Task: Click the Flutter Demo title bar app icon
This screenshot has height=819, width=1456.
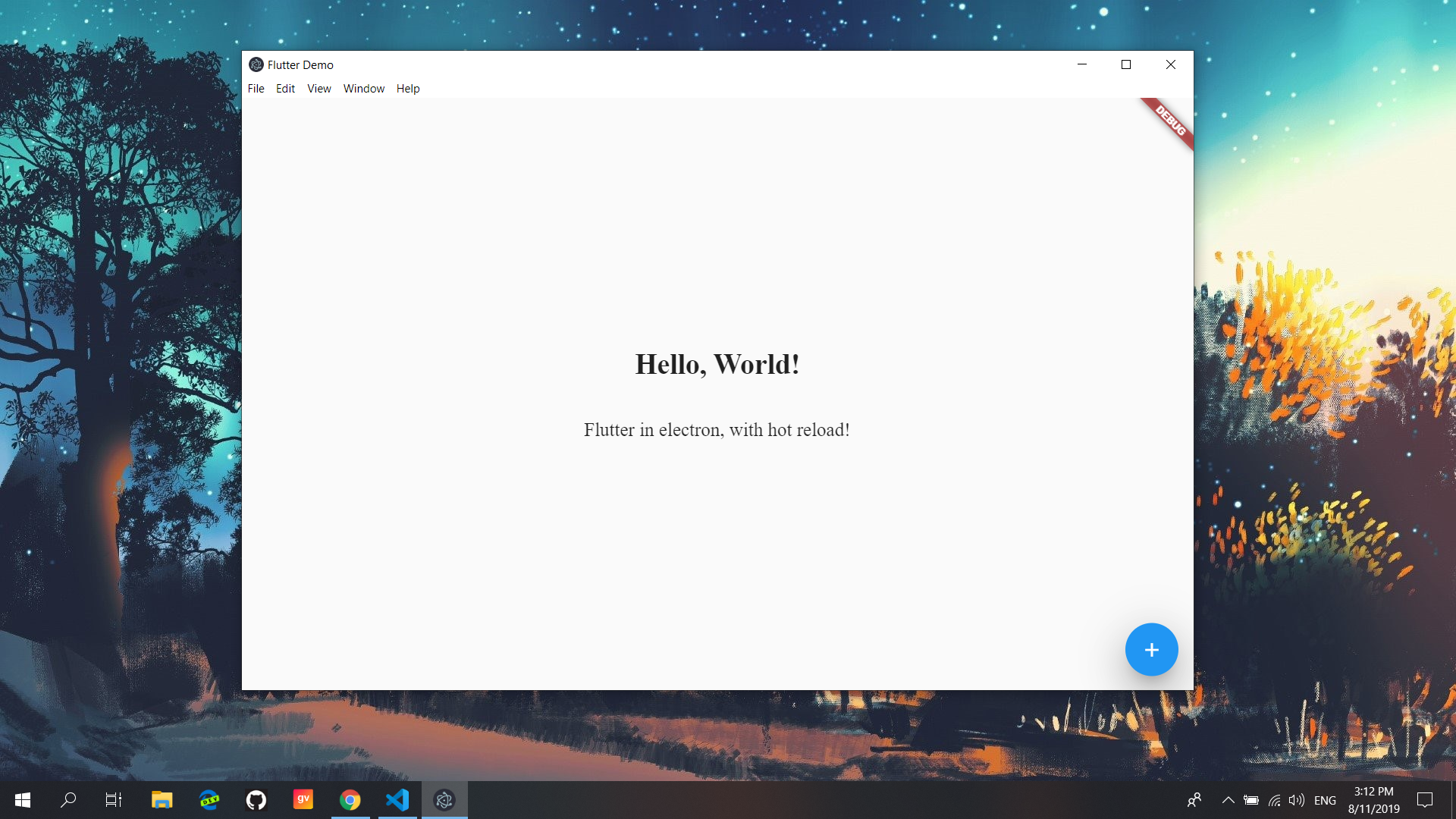Action: pyautogui.click(x=256, y=64)
